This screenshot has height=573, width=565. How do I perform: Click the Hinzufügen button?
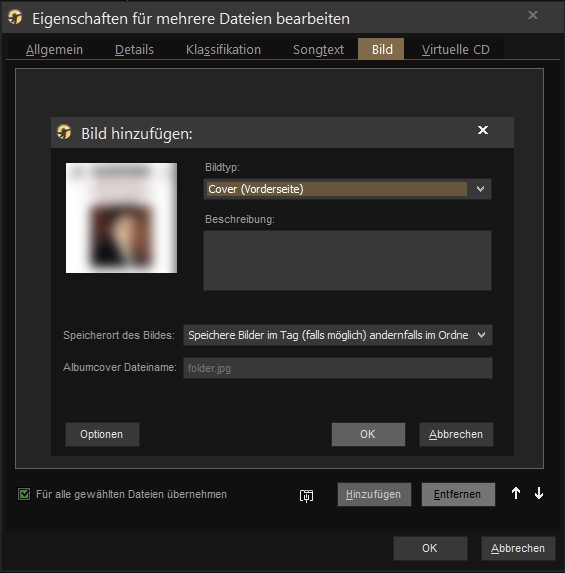374,494
